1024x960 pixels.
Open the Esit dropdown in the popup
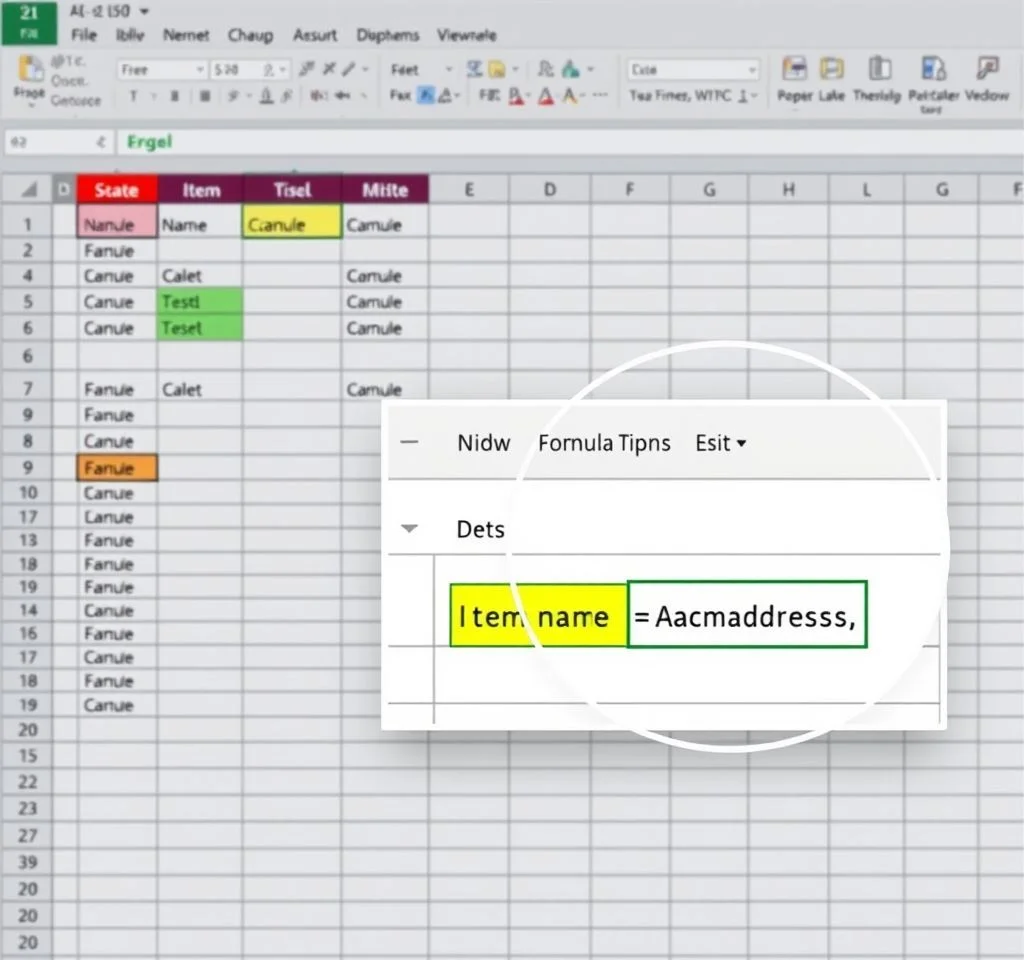tap(721, 443)
